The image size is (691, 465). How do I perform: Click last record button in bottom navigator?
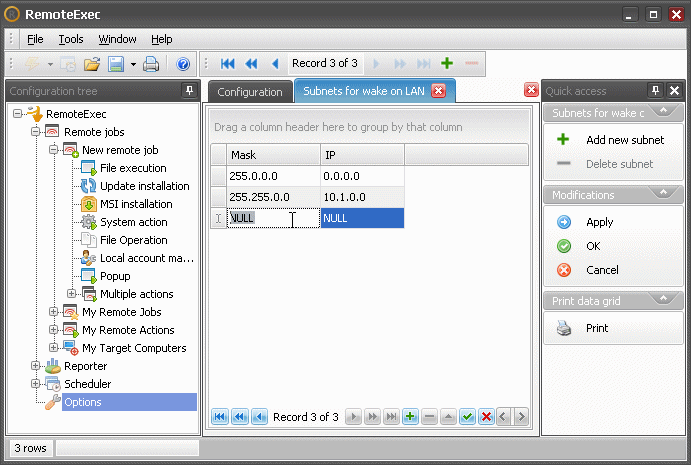point(391,417)
